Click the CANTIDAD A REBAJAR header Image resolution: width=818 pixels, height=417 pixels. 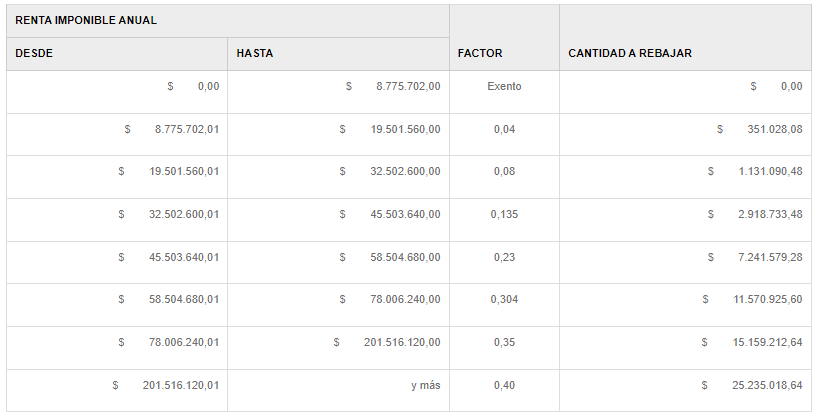click(x=685, y=38)
